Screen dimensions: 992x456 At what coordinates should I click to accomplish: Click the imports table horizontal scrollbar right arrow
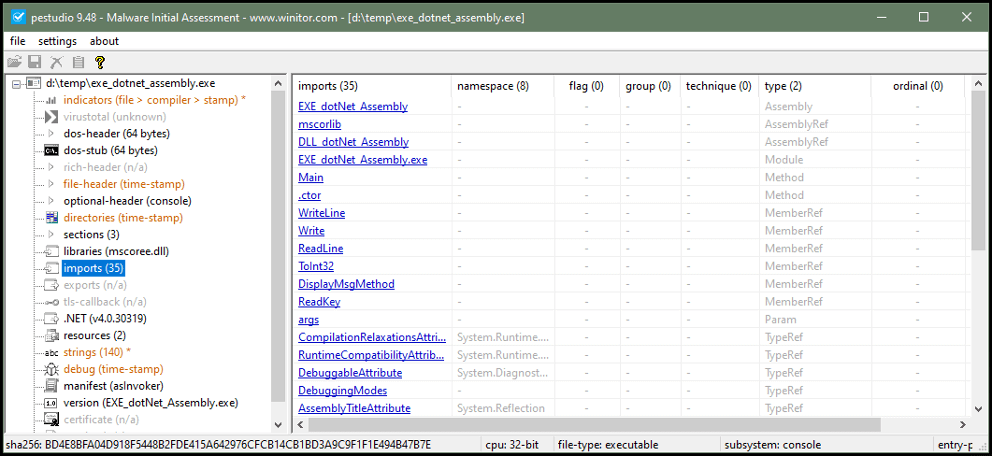[x=962, y=424]
